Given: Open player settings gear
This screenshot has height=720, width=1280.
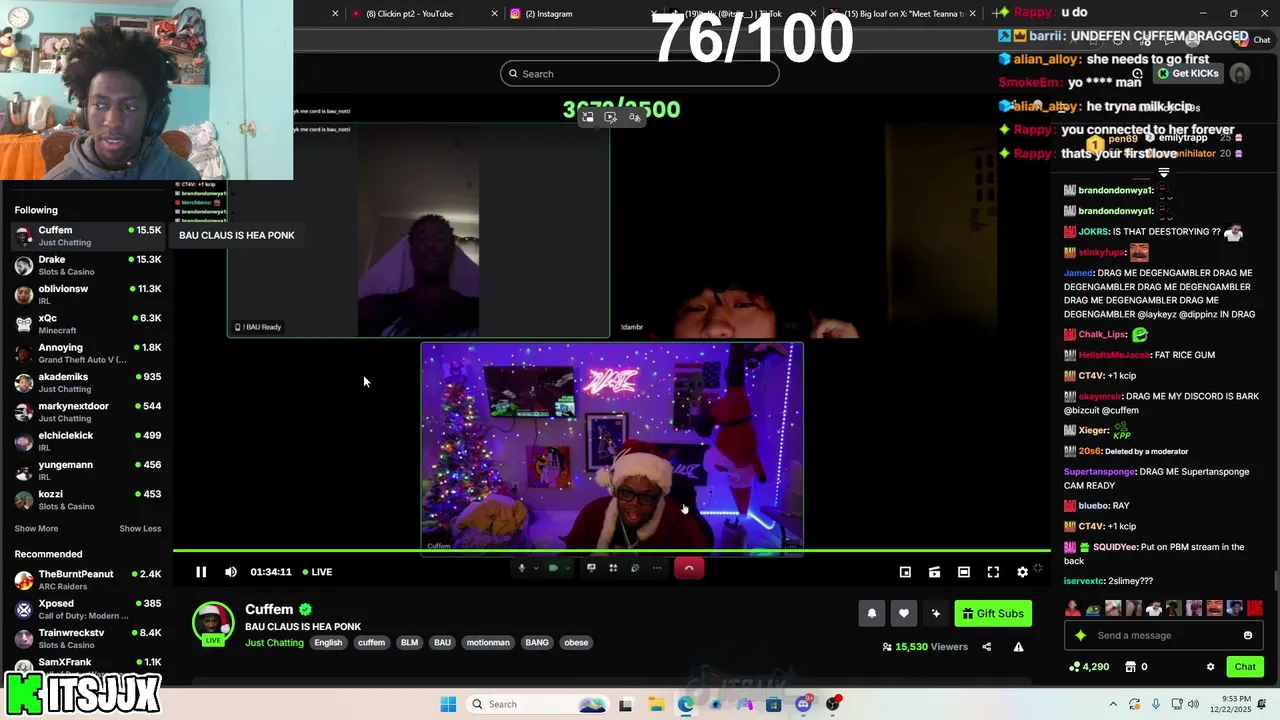Looking at the screenshot, I should (1022, 572).
